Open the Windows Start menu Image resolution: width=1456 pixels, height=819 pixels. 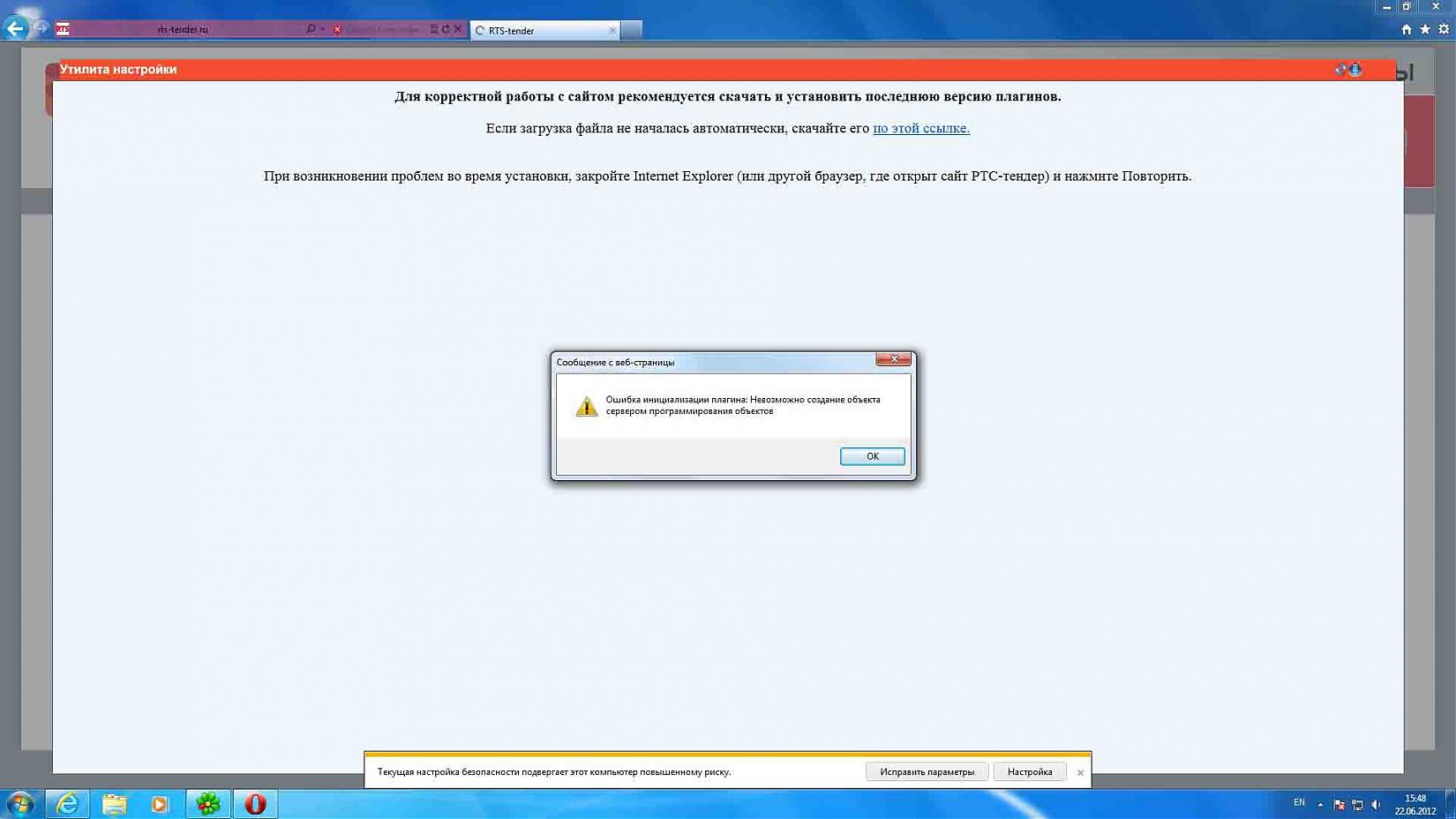click(x=19, y=804)
